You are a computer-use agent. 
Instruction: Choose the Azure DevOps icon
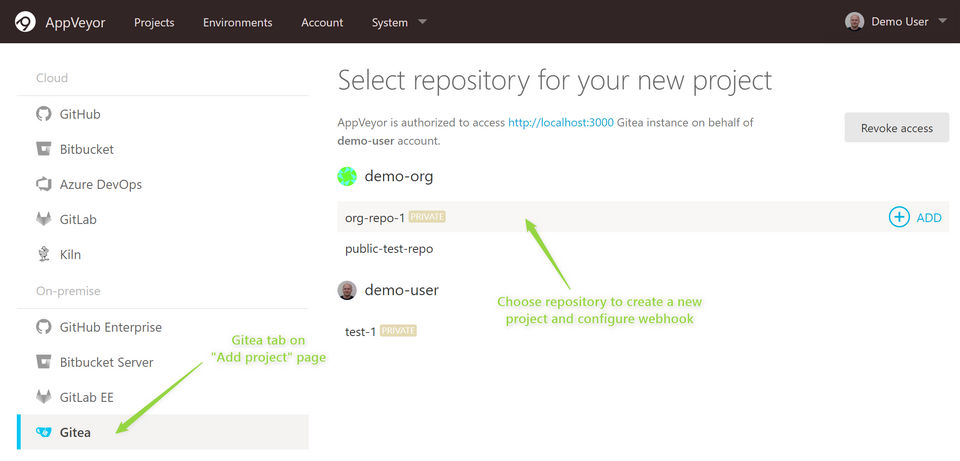tap(43, 184)
